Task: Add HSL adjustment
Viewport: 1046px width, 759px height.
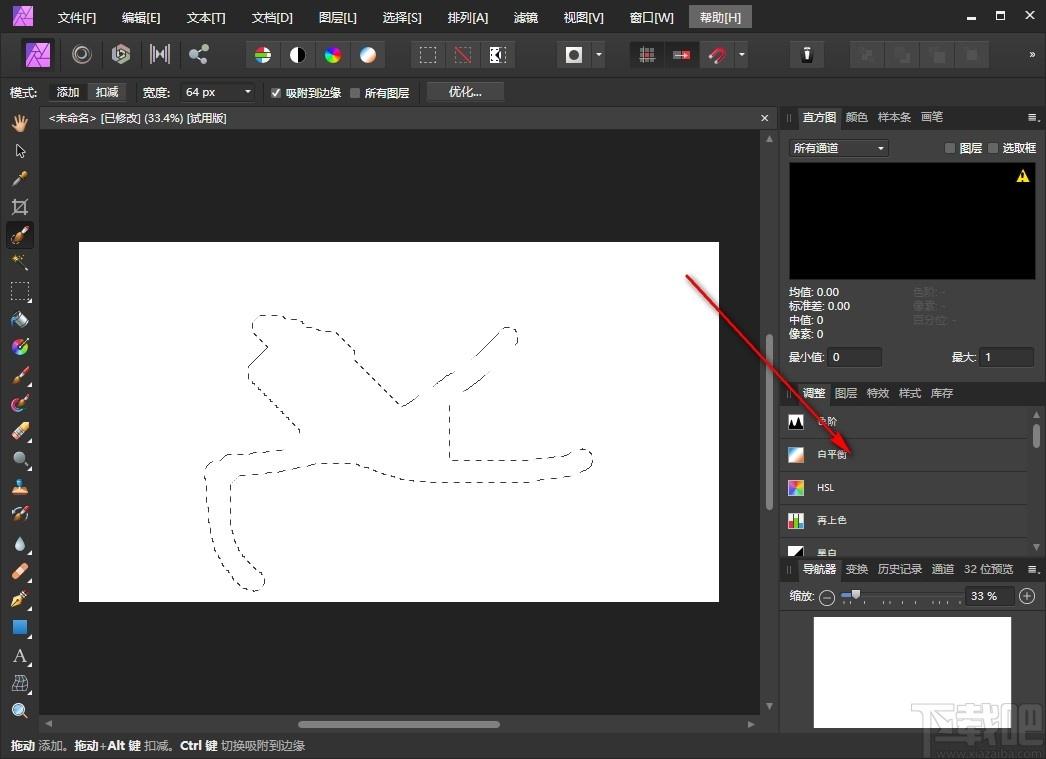Action: [x=903, y=488]
